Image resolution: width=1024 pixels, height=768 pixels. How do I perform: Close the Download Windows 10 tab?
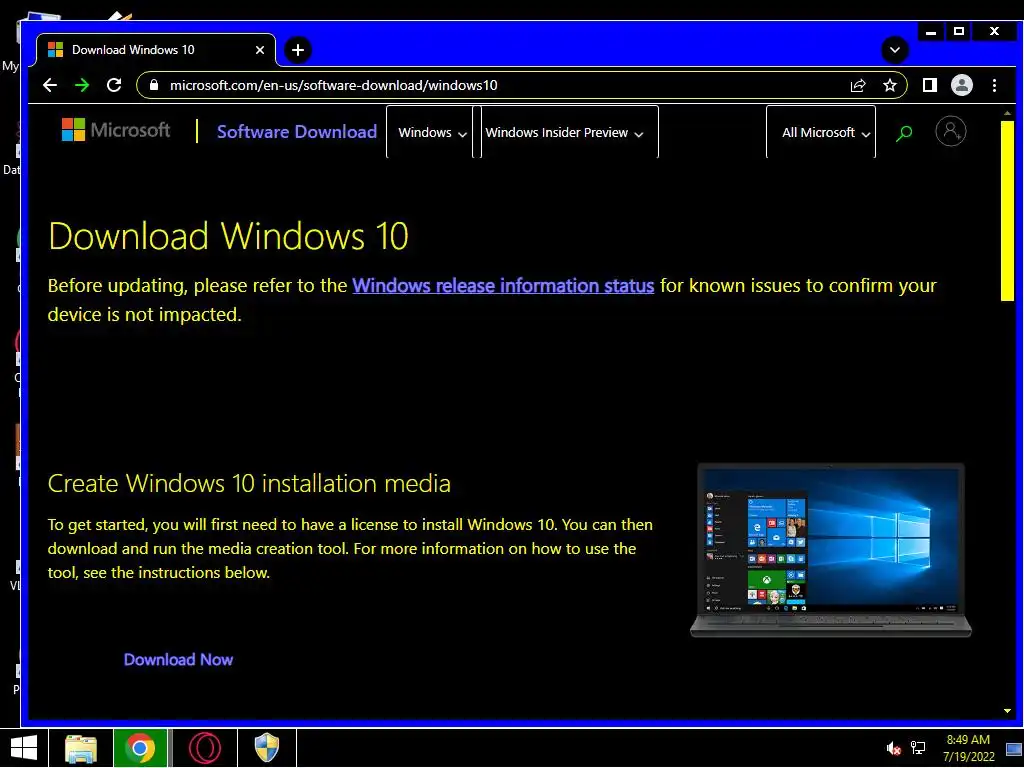(259, 50)
